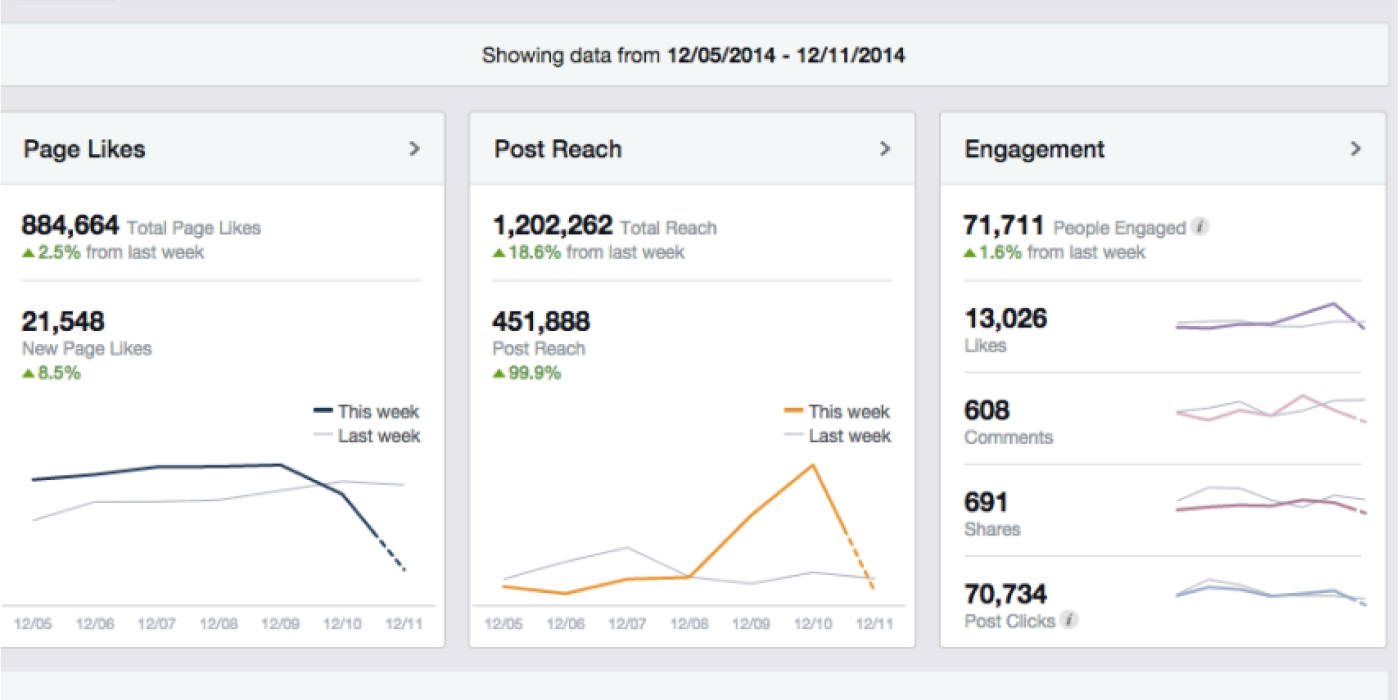
Task: Click New Page Likes label
Action: [x=87, y=349]
